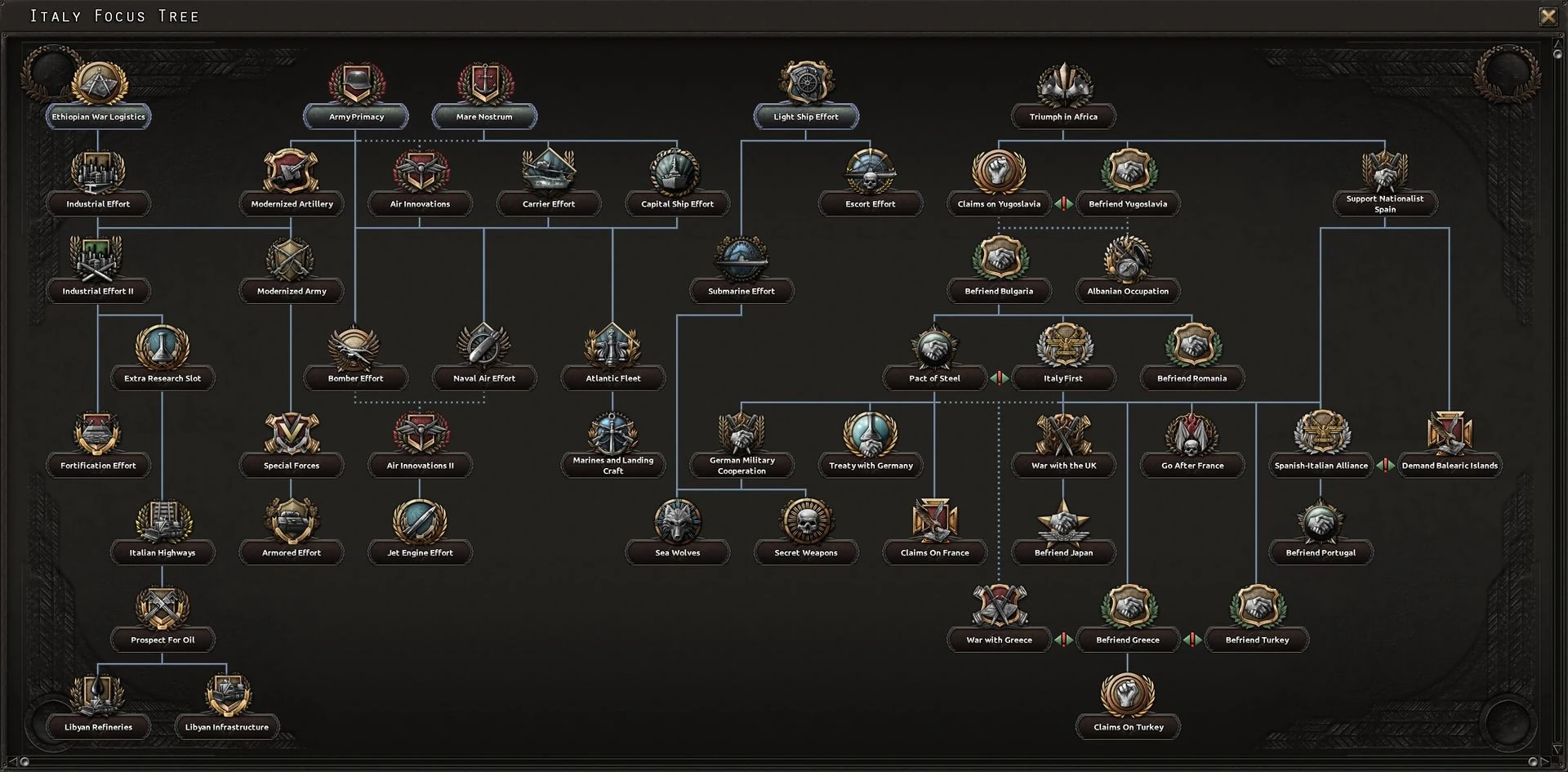Click the Special Forces label

click(292, 466)
